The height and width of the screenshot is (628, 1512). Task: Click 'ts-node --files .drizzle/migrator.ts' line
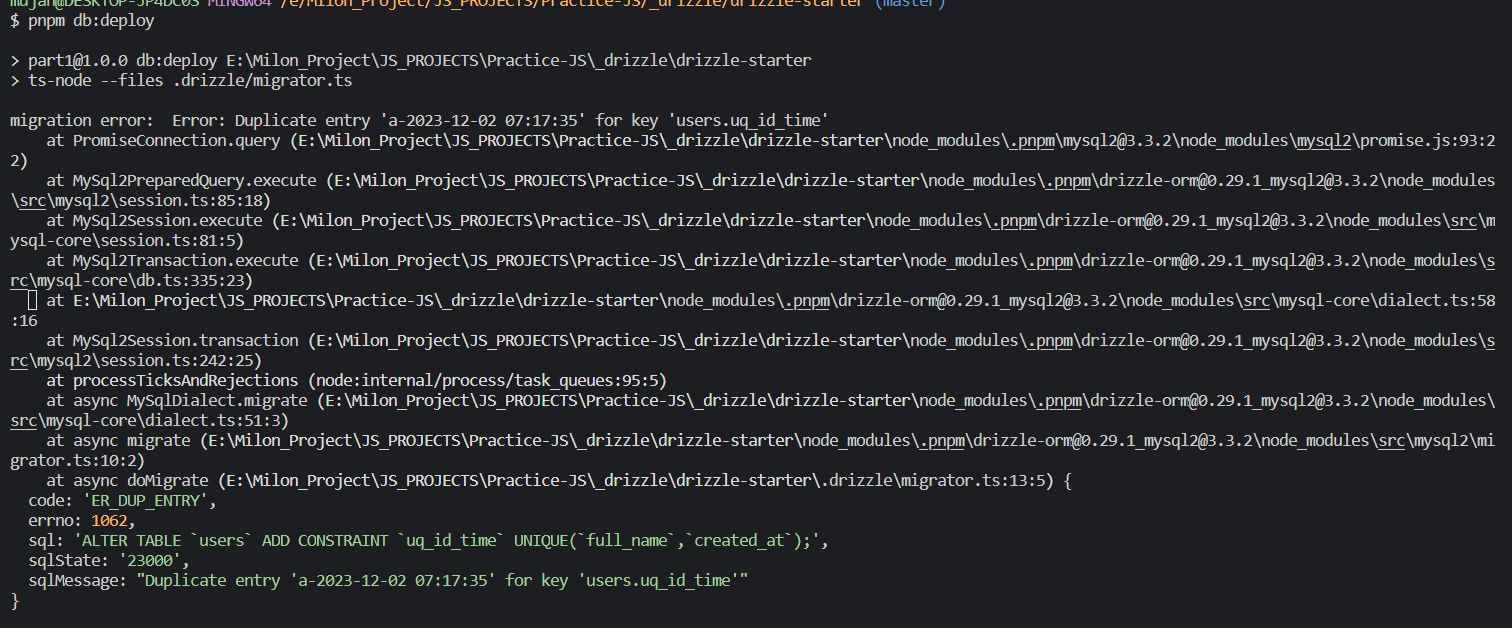[x=190, y=80]
